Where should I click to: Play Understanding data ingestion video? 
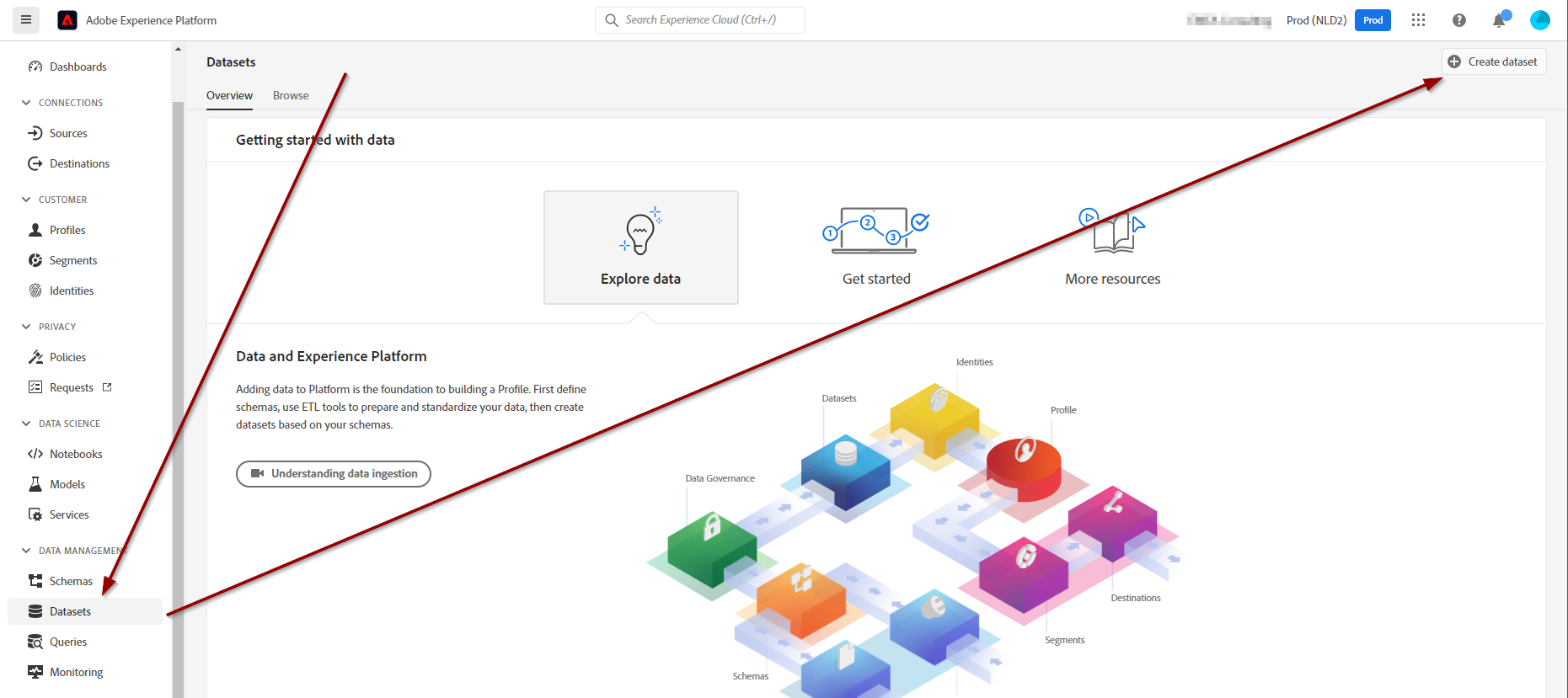click(x=334, y=474)
